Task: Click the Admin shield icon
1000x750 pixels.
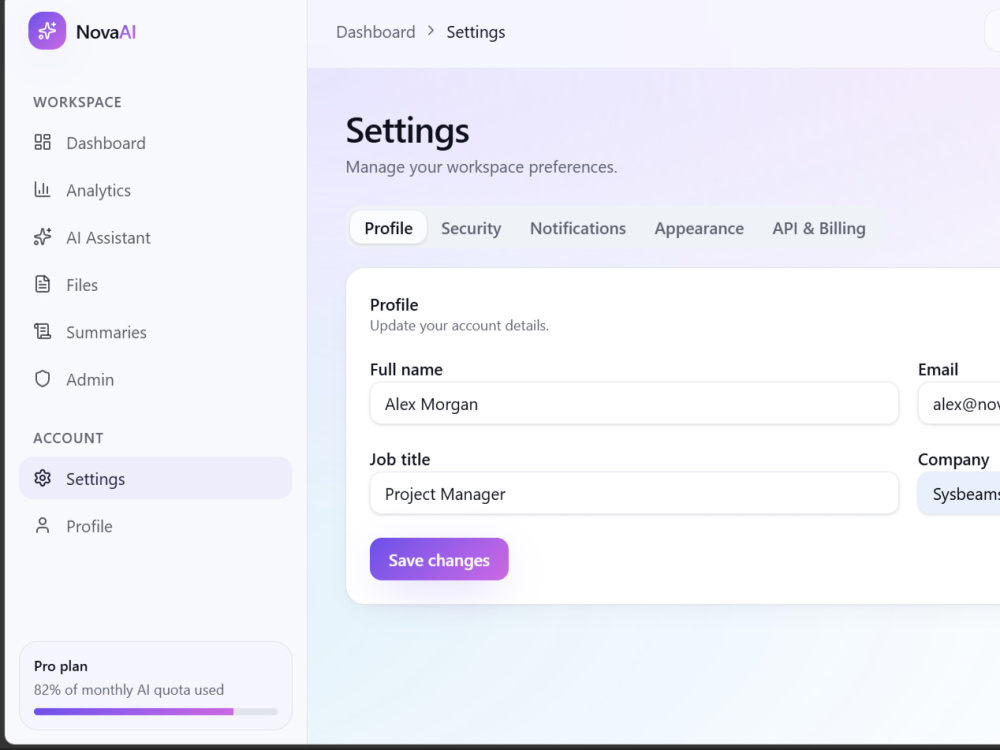Action: coord(42,379)
